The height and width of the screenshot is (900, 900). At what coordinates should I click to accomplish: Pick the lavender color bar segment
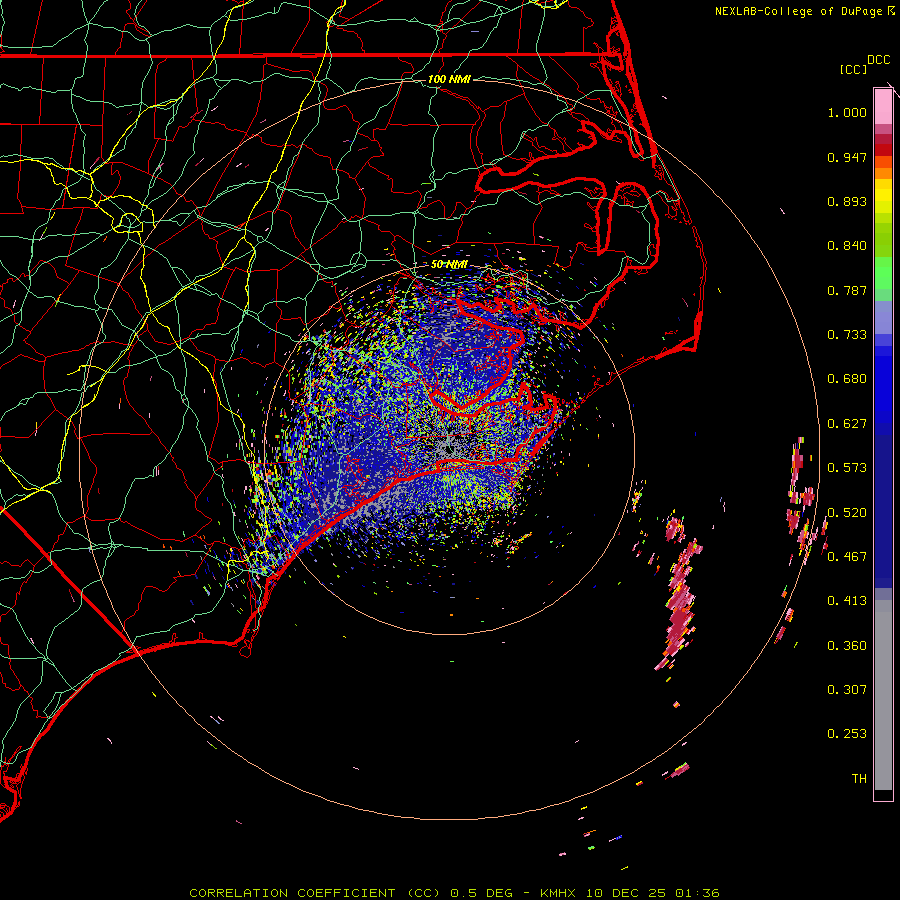coord(883,317)
